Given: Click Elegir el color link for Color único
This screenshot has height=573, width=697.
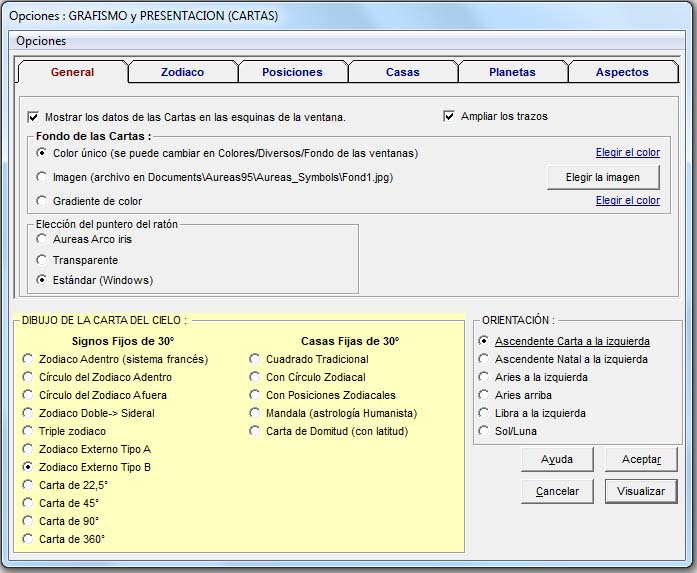Looking at the screenshot, I should pos(628,152).
